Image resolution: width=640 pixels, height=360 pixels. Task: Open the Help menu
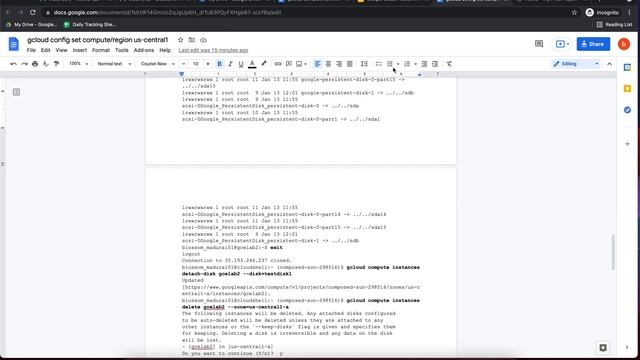pyautogui.click(x=165, y=50)
